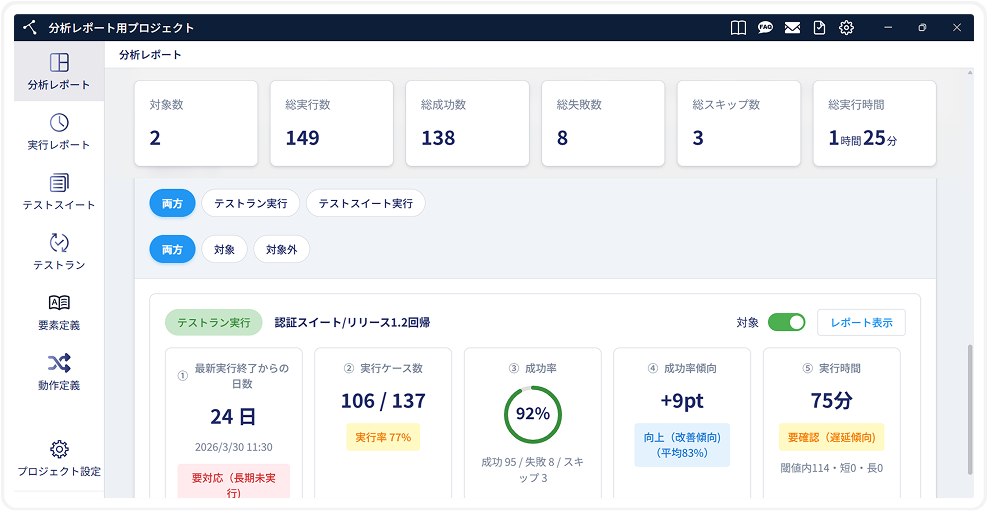Click the 総成功数 138 card
The width and height of the screenshot is (988, 512).
[x=468, y=123]
